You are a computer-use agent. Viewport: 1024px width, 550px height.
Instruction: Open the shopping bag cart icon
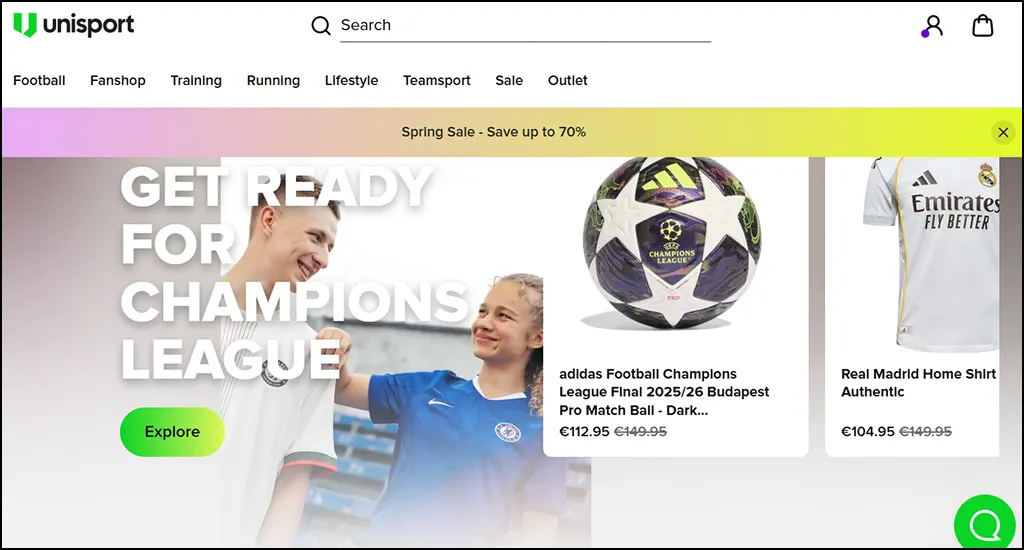[x=983, y=25]
